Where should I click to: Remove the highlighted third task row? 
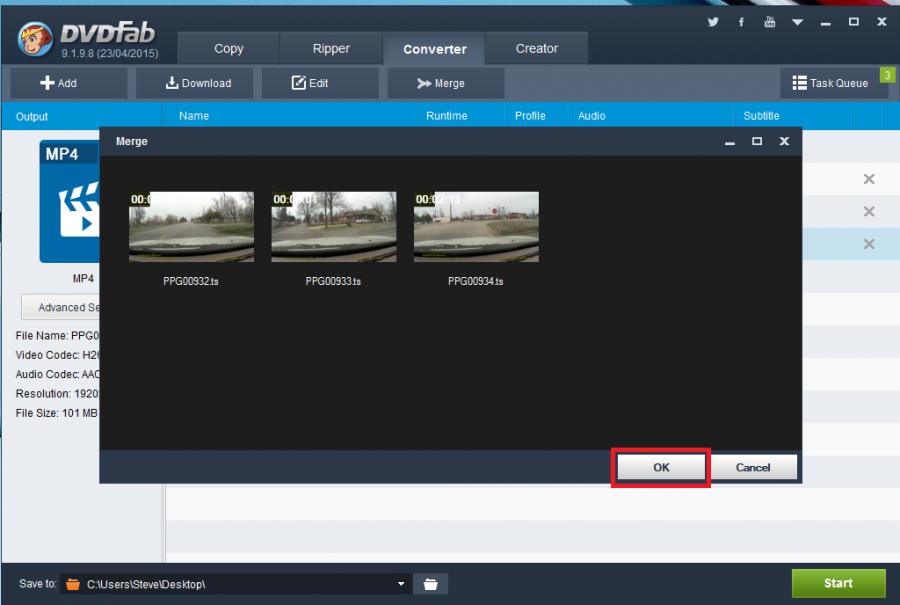point(868,244)
